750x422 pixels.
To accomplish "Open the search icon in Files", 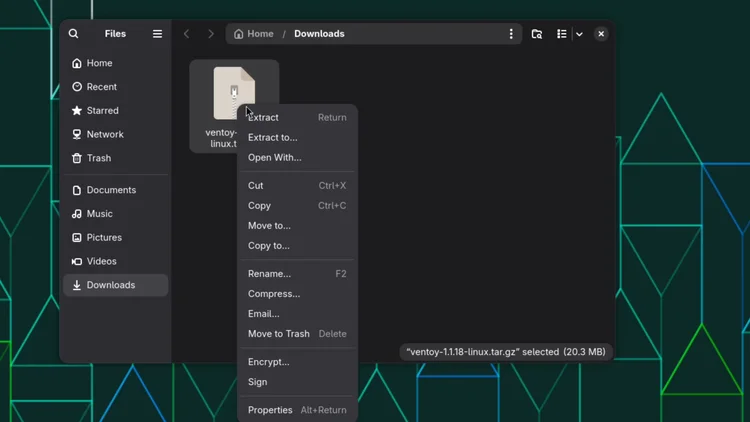I will (73, 33).
